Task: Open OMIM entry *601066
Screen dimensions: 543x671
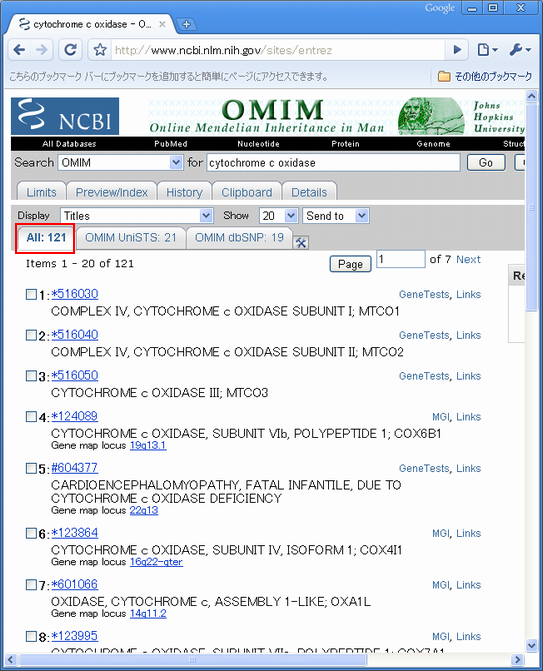Action: tap(74, 584)
